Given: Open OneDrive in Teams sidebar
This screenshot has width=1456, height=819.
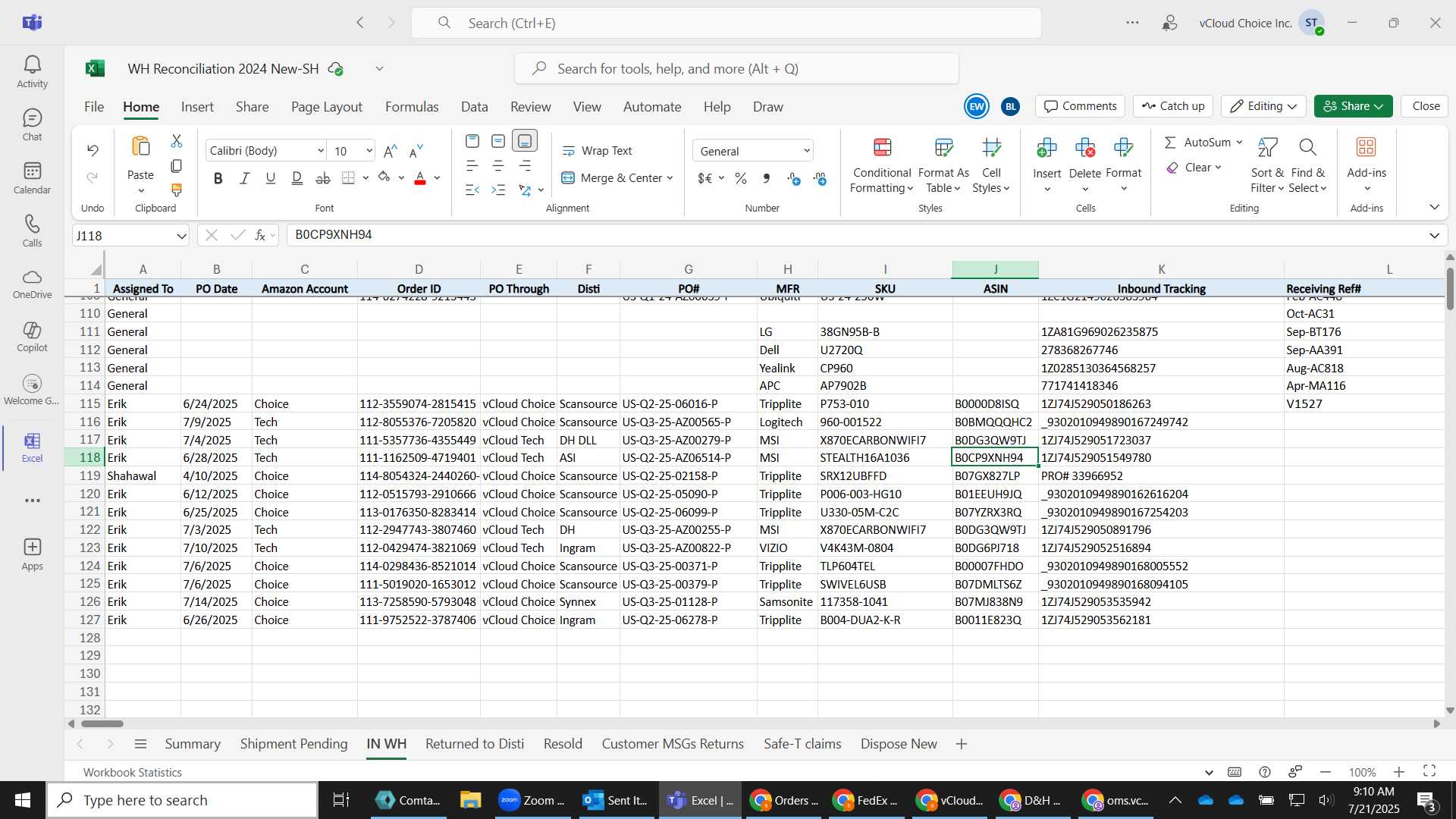Looking at the screenshot, I should tap(32, 284).
